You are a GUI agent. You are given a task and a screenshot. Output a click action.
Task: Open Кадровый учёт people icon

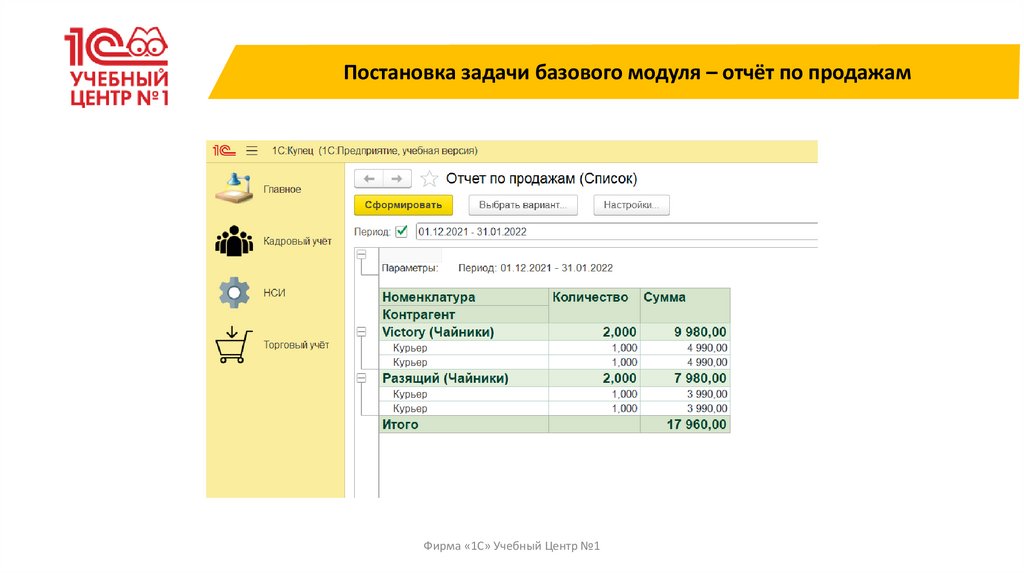234,241
